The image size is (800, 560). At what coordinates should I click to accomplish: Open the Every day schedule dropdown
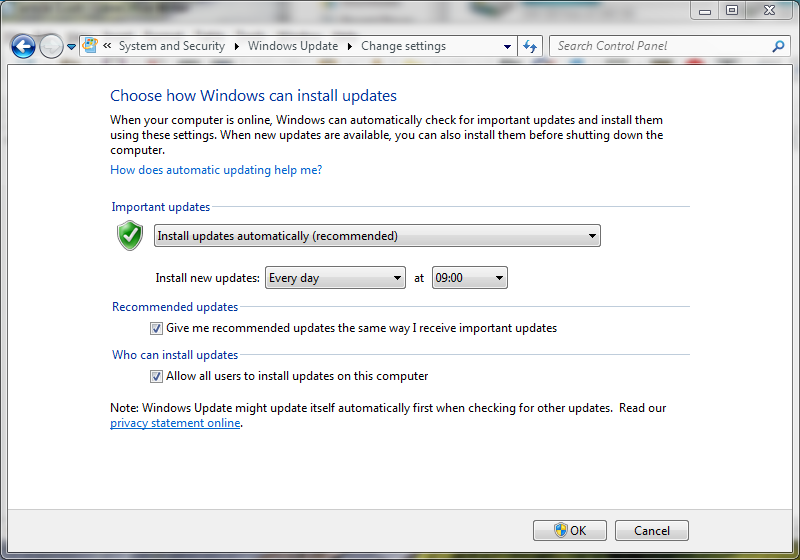(x=335, y=278)
